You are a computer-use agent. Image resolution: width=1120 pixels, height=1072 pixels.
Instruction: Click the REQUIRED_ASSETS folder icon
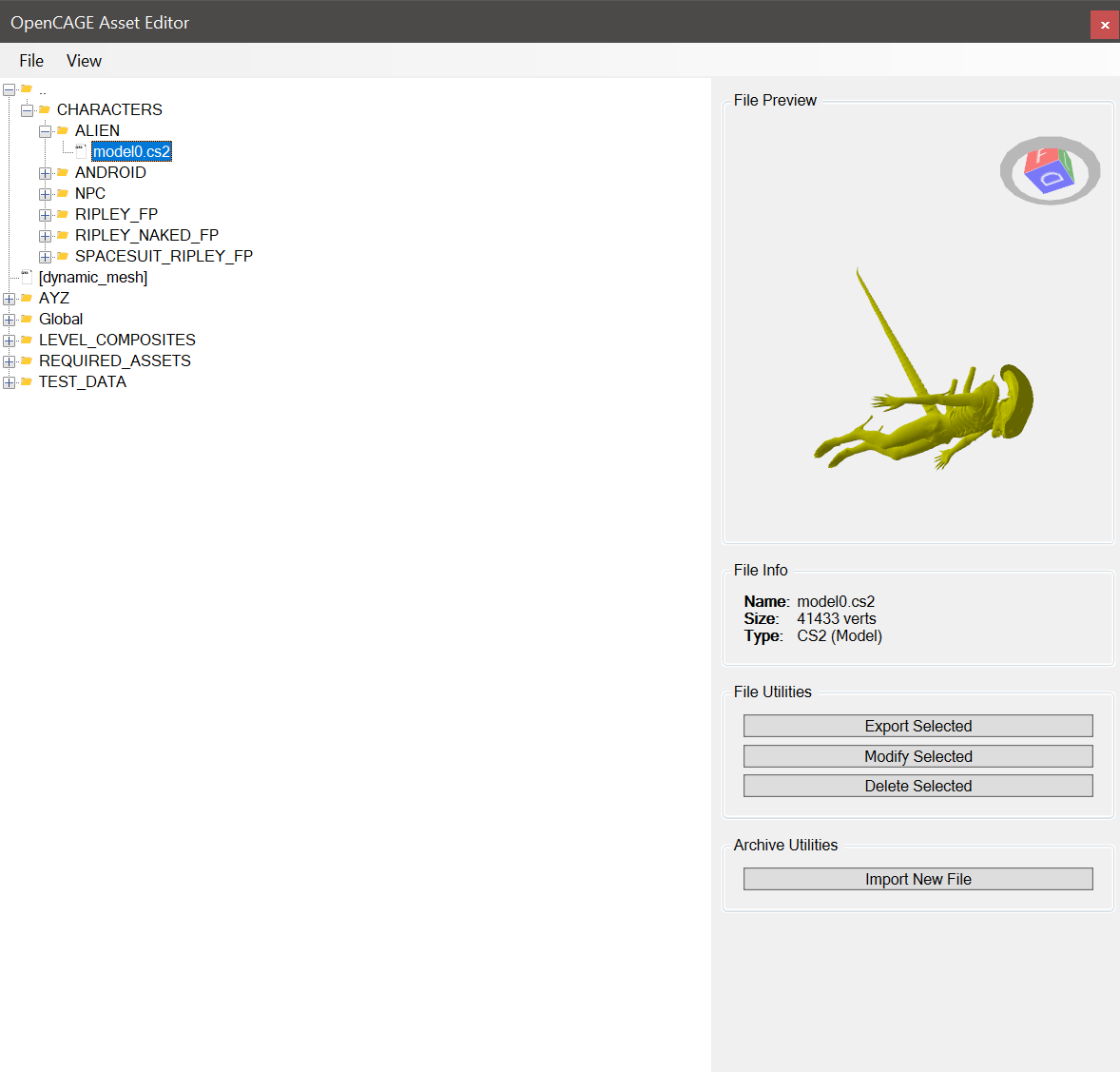[x=27, y=361]
